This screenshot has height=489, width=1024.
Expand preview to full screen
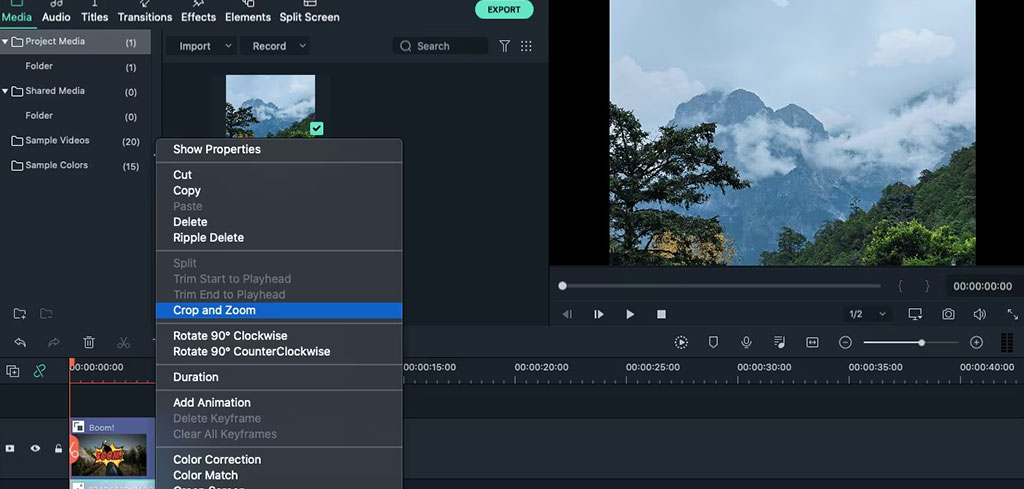point(1012,314)
